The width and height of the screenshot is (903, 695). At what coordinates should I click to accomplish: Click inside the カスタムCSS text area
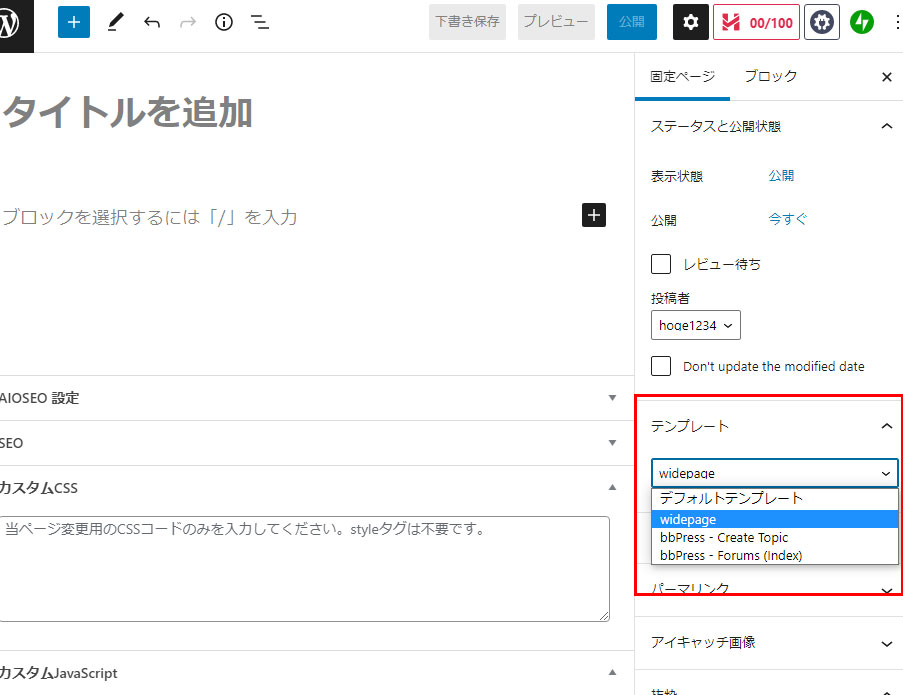tap(304, 568)
